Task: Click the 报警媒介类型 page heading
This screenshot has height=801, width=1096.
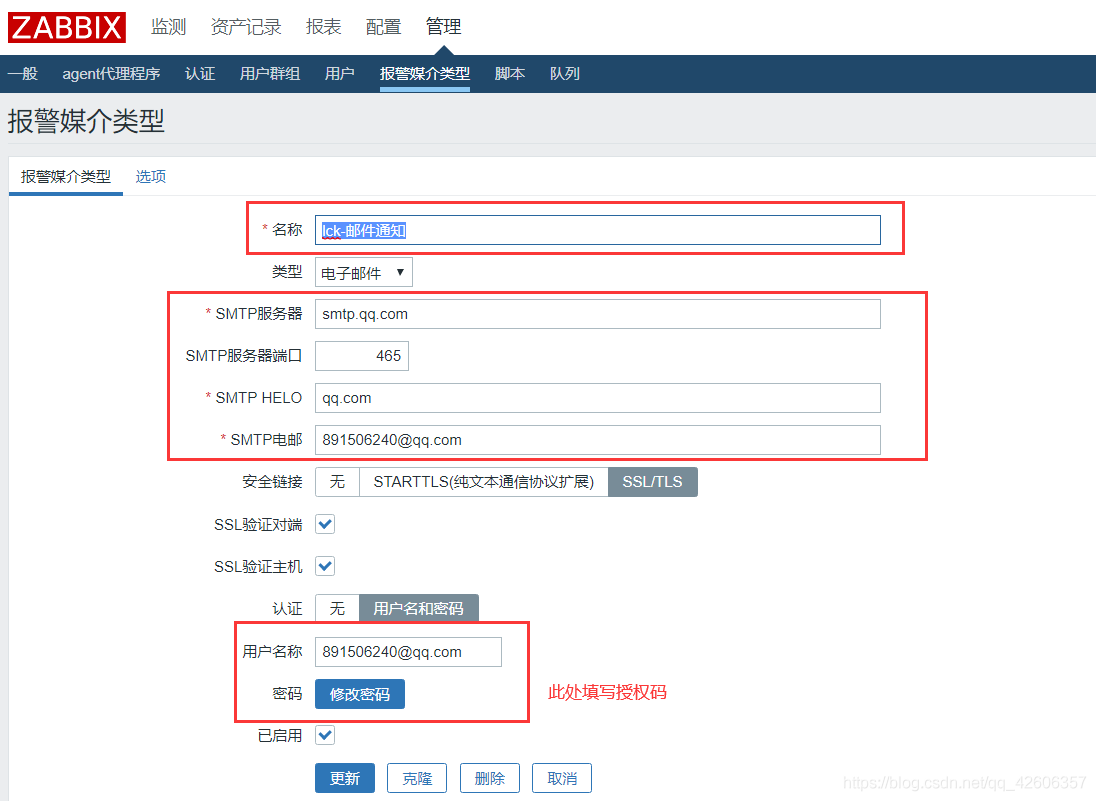Action: coord(86,121)
